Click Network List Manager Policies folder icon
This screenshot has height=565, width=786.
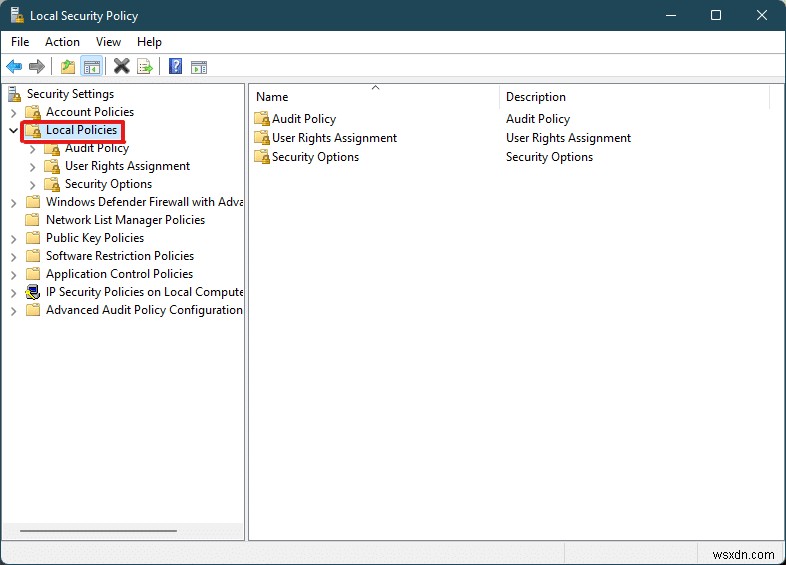pyautogui.click(x=32, y=220)
